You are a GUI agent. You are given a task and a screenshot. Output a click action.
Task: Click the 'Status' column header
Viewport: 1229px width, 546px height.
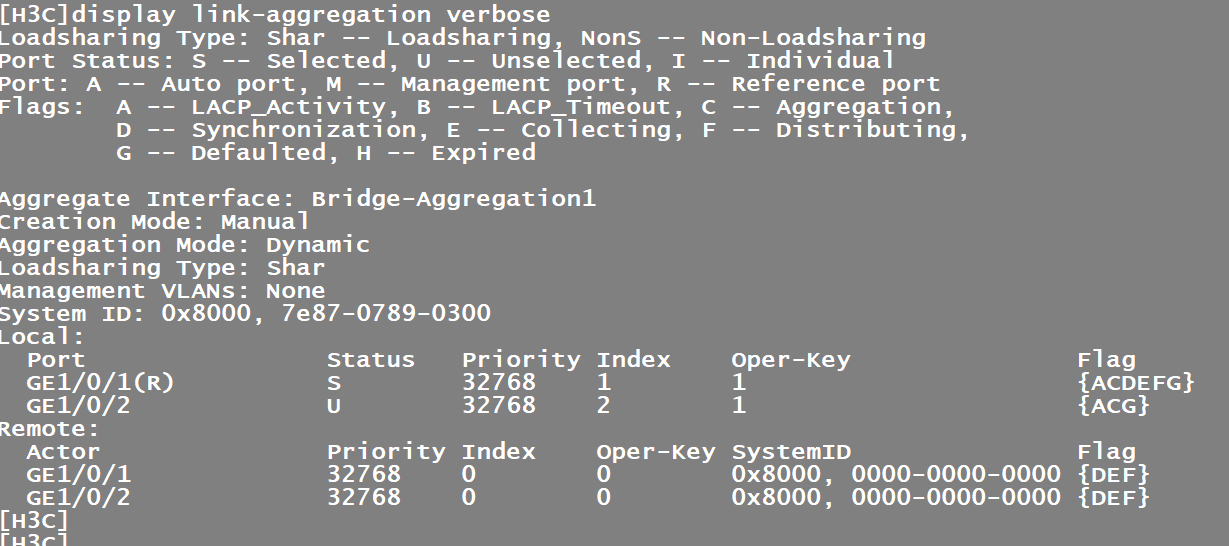tap(370, 360)
